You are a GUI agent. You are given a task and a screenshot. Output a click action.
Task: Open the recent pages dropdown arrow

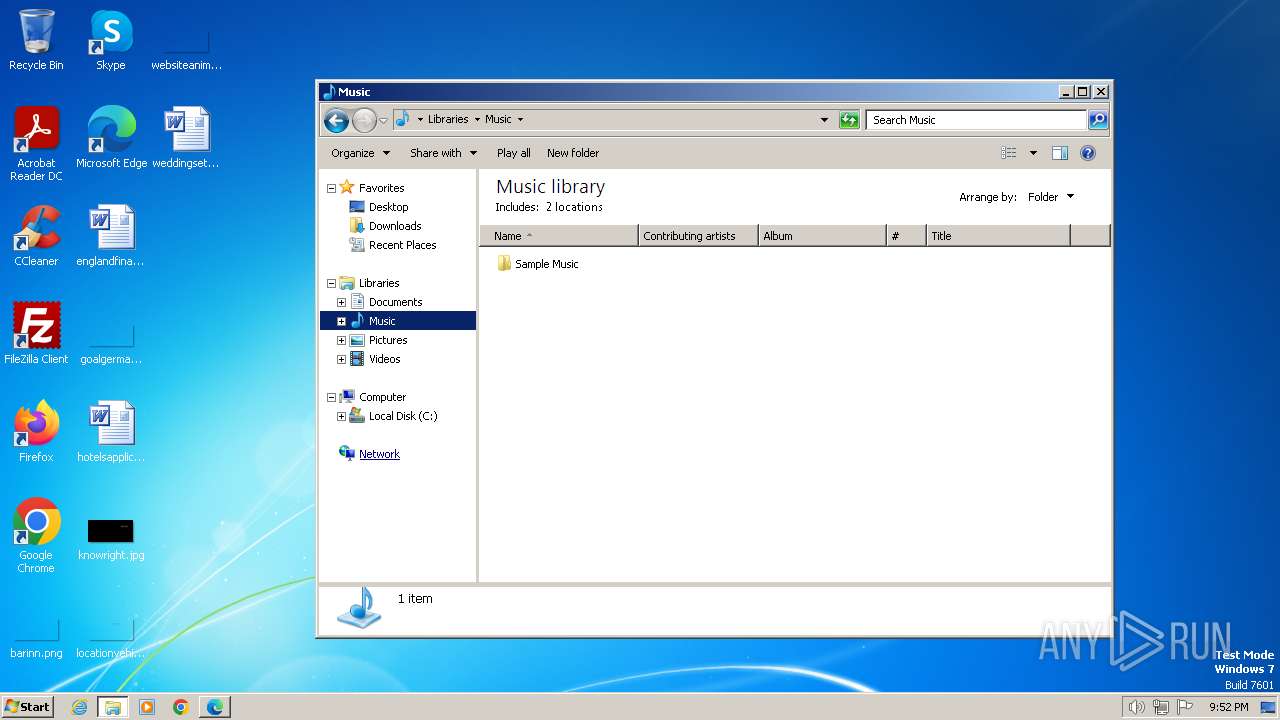coord(383,121)
